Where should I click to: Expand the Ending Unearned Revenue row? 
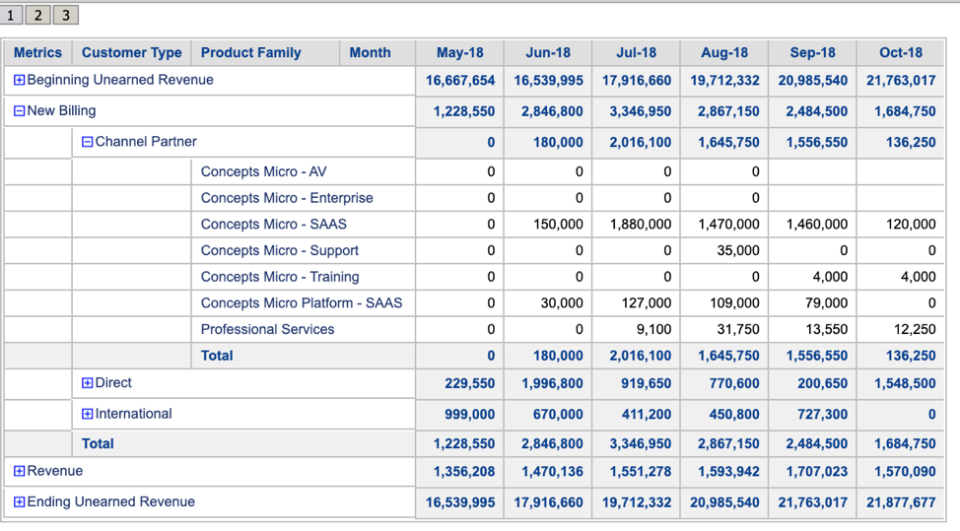19,502
